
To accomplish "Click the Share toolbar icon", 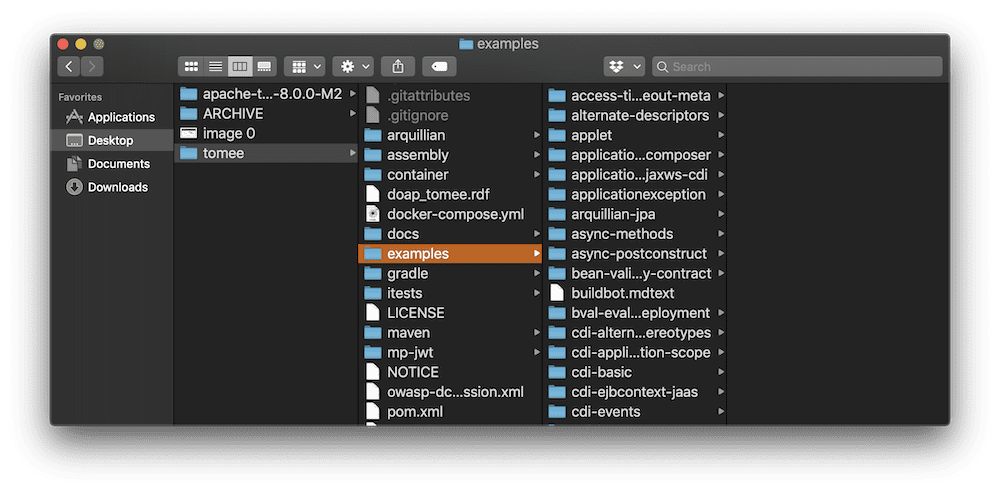I will click(x=398, y=66).
